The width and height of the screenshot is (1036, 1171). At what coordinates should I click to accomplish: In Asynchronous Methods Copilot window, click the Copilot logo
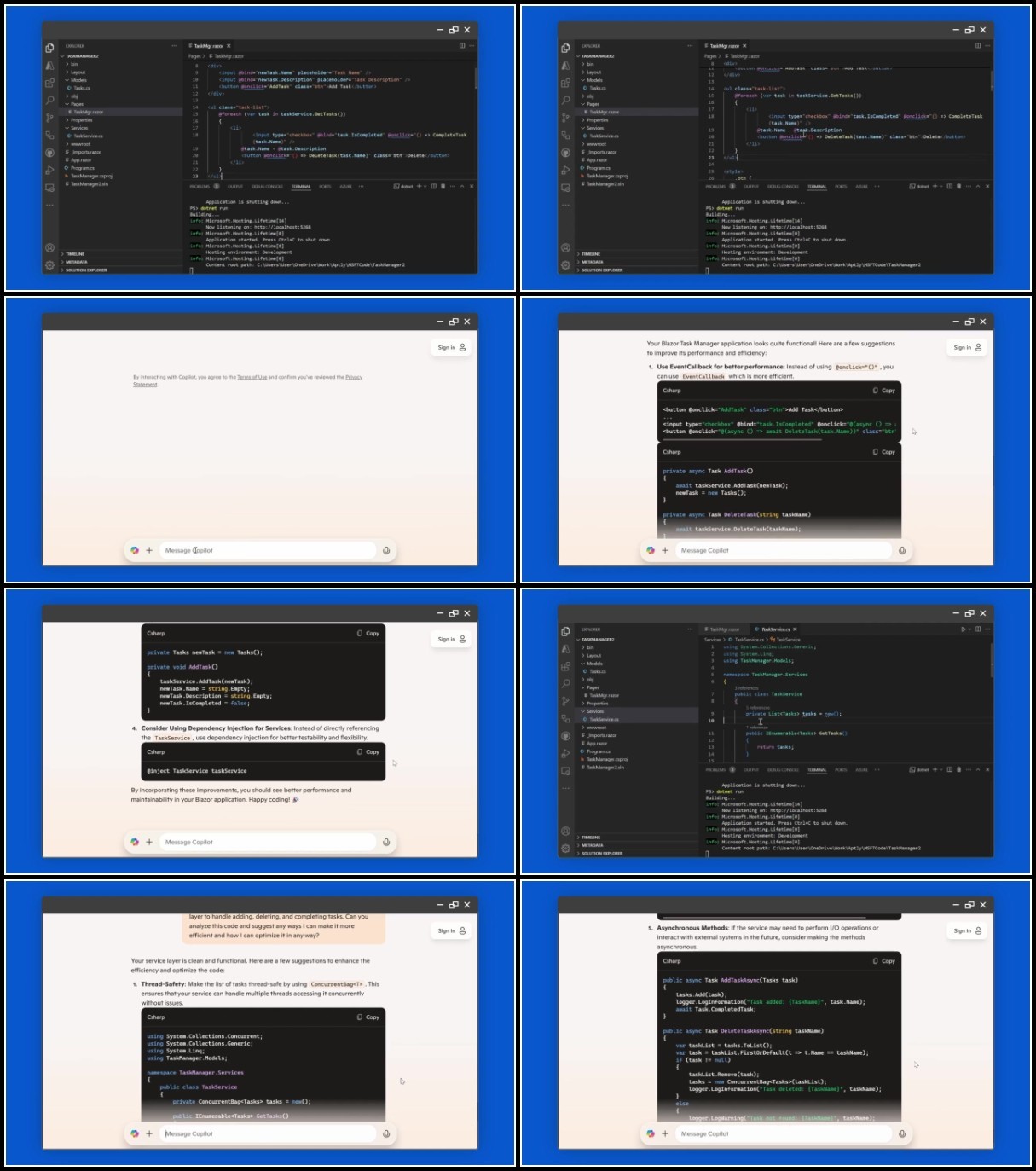click(x=651, y=1133)
